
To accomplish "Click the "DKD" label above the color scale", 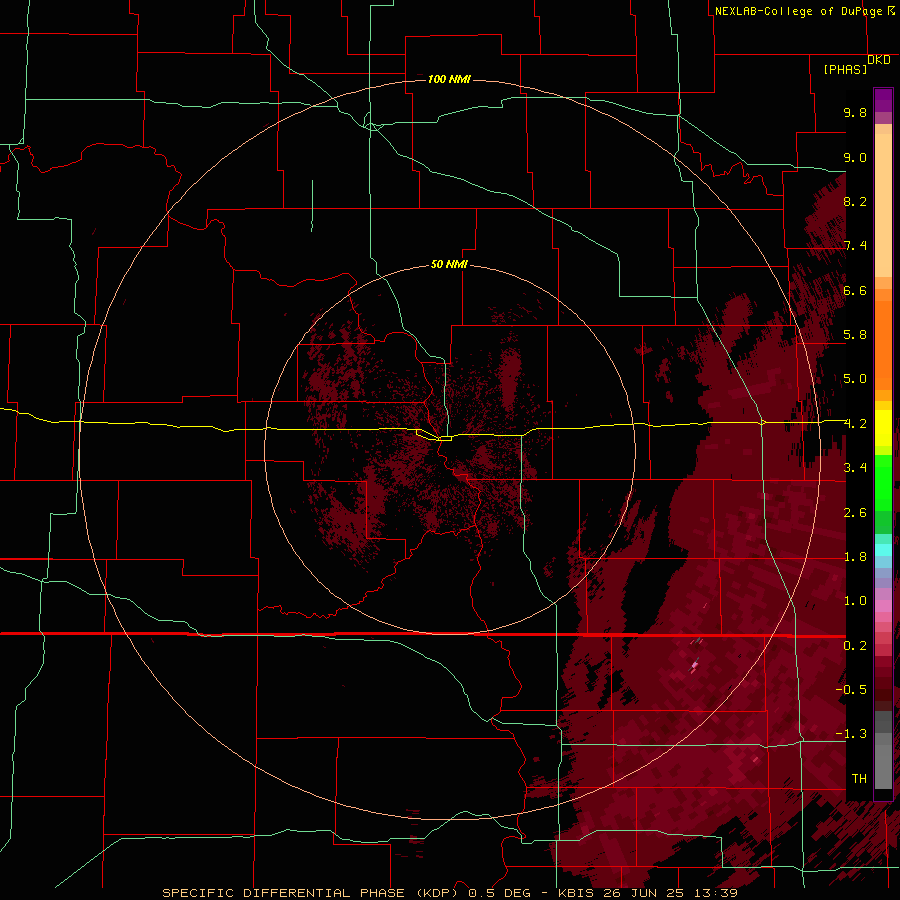I will click(879, 60).
